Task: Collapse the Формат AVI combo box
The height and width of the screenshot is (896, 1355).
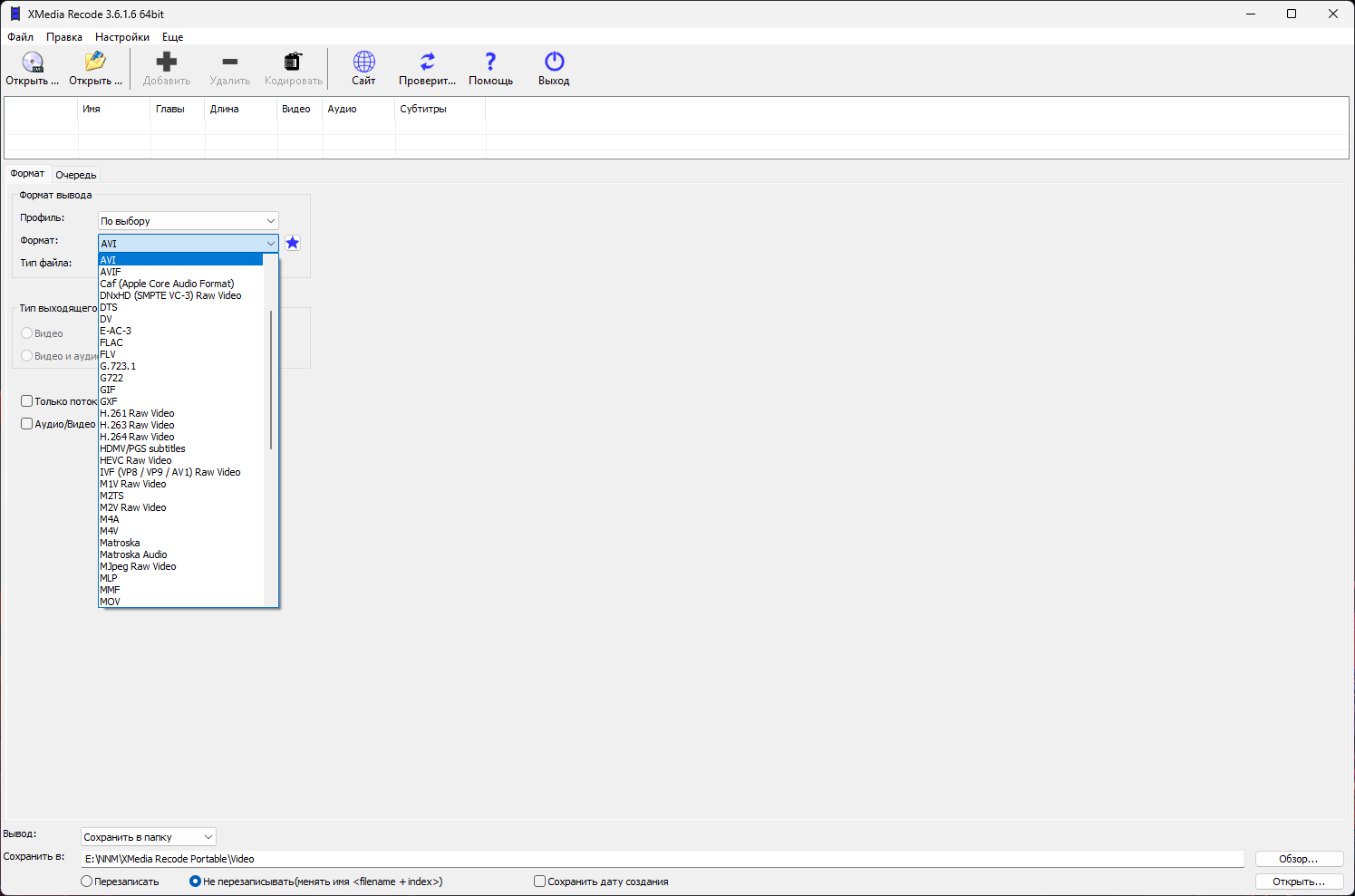Action: click(x=188, y=243)
